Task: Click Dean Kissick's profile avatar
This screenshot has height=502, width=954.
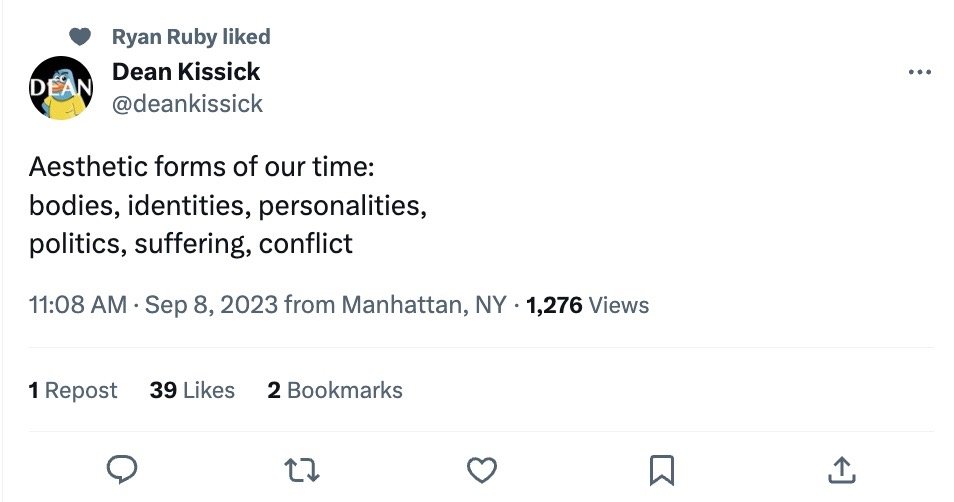Action: (62, 88)
